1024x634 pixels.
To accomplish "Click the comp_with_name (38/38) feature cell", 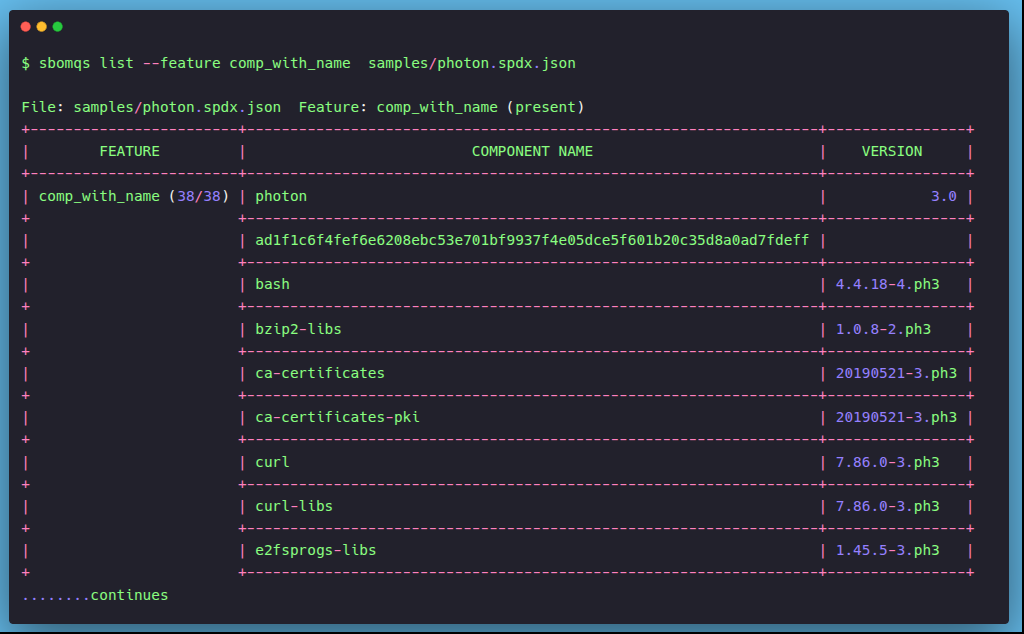I will pos(134,196).
